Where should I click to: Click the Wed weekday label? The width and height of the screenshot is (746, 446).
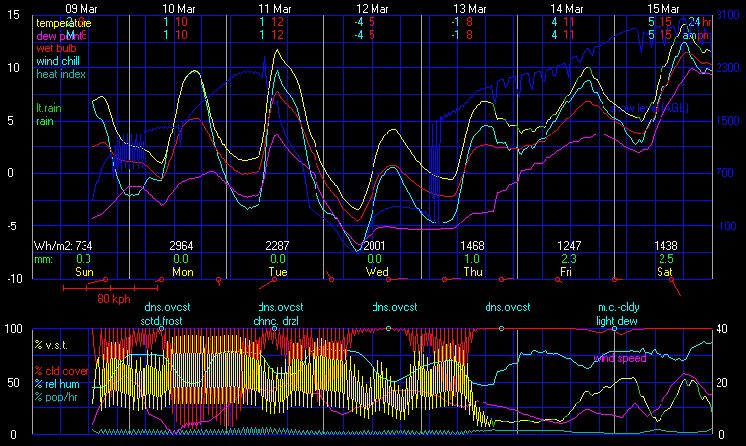point(377,272)
